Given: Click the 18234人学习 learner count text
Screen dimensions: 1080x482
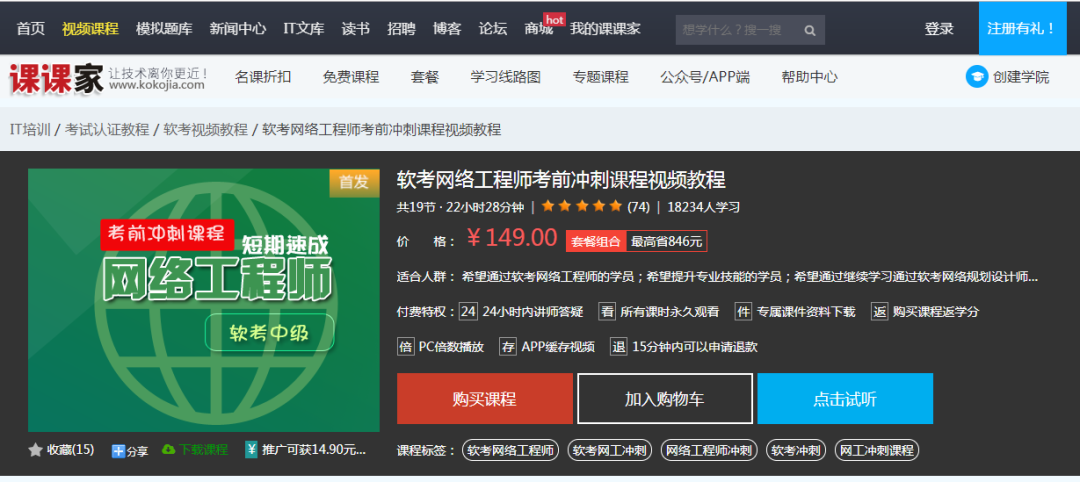Looking at the screenshot, I should coord(704,207).
